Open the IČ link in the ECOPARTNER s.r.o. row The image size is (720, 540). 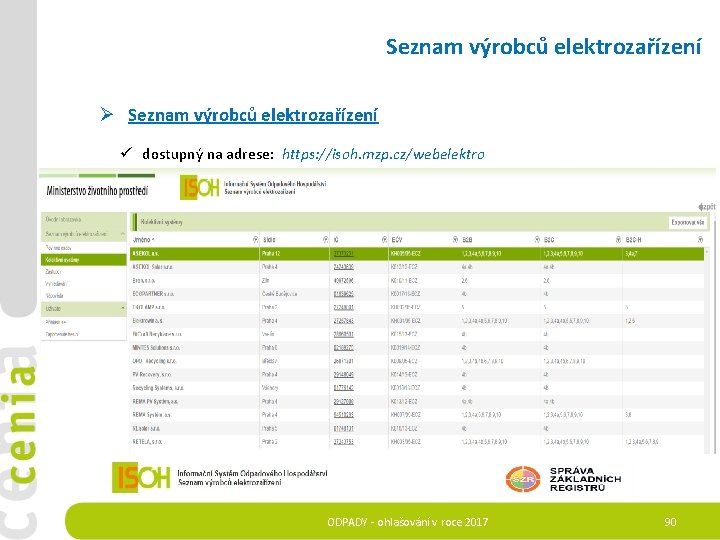[x=343, y=294]
